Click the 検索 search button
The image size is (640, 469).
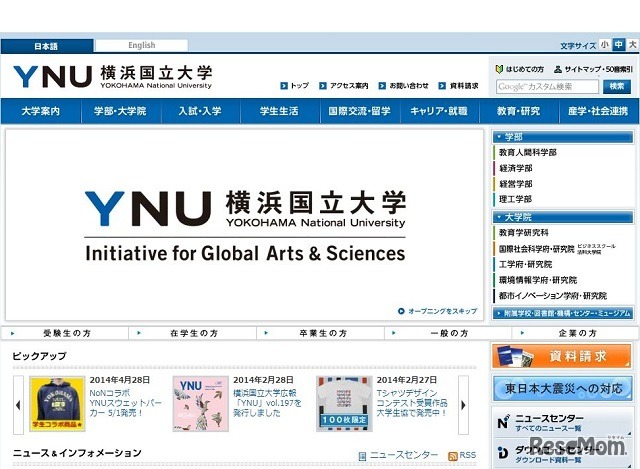617,86
